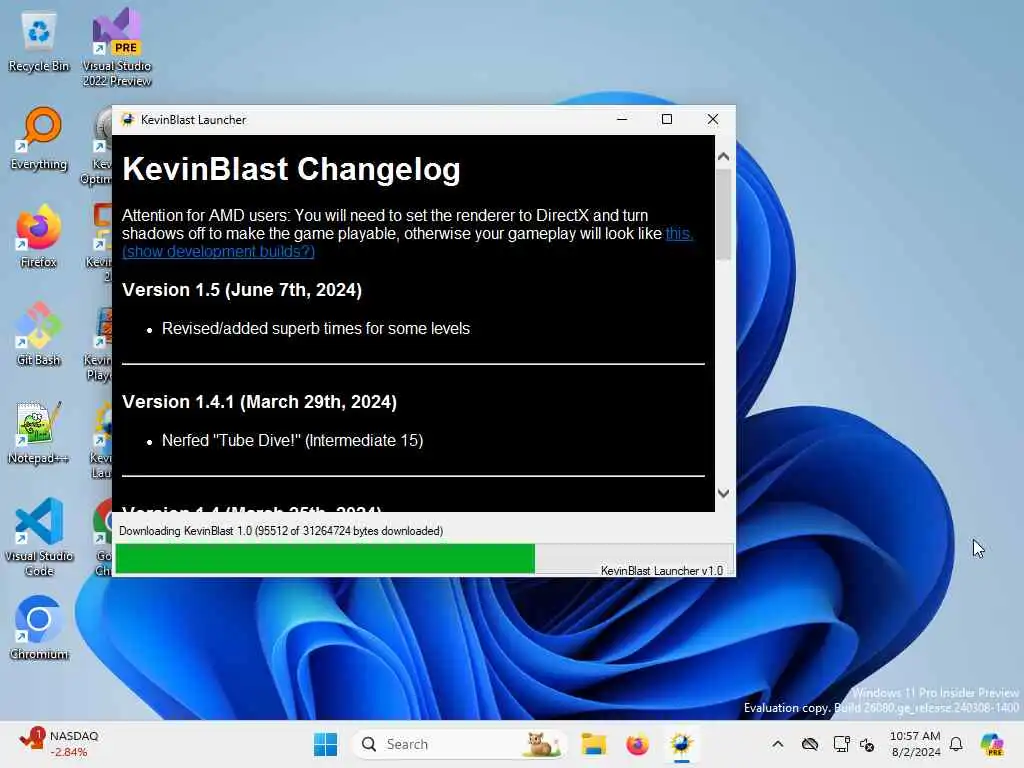This screenshot has height=768, width=1024.
Task: Click the taskbar Search box
Action: [x=459, y=744]
